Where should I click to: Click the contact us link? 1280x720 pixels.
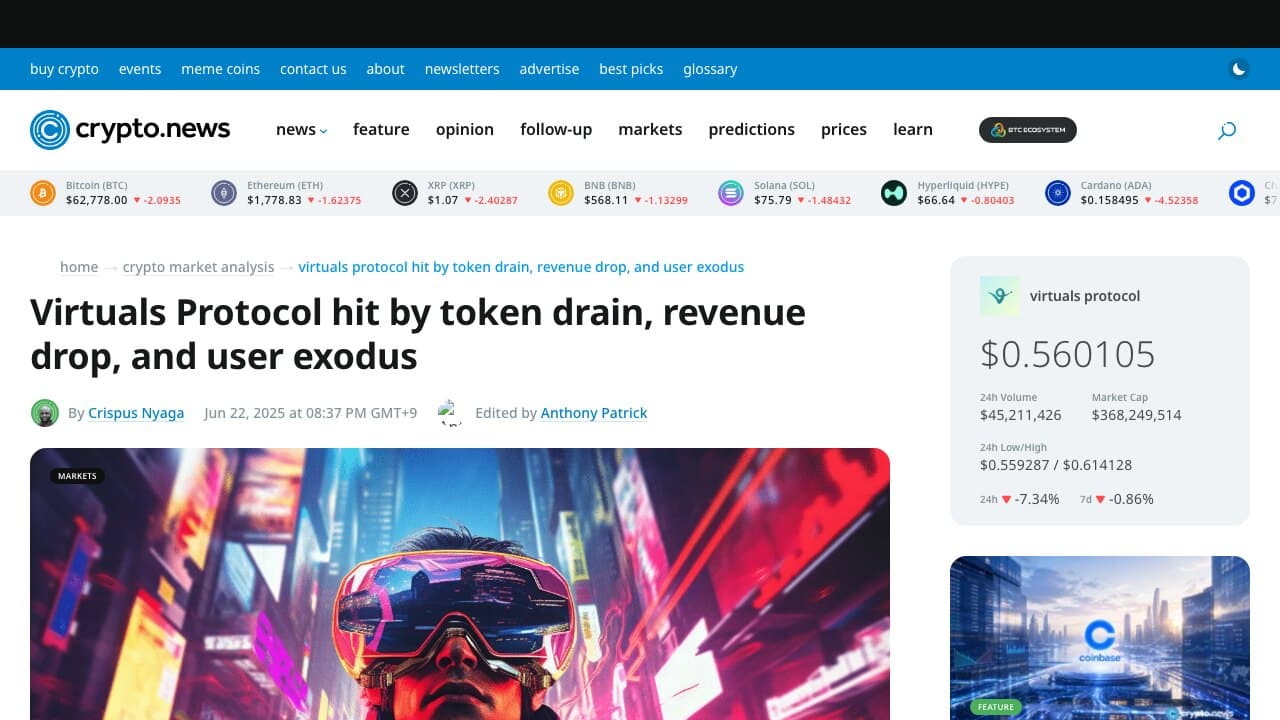click(313, 69)
